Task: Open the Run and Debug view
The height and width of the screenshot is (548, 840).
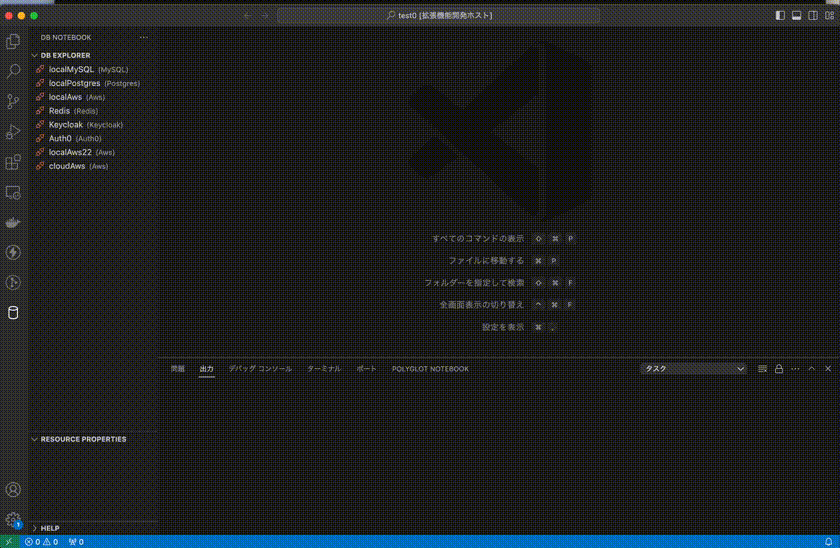Action: click(x=13, y=131)
